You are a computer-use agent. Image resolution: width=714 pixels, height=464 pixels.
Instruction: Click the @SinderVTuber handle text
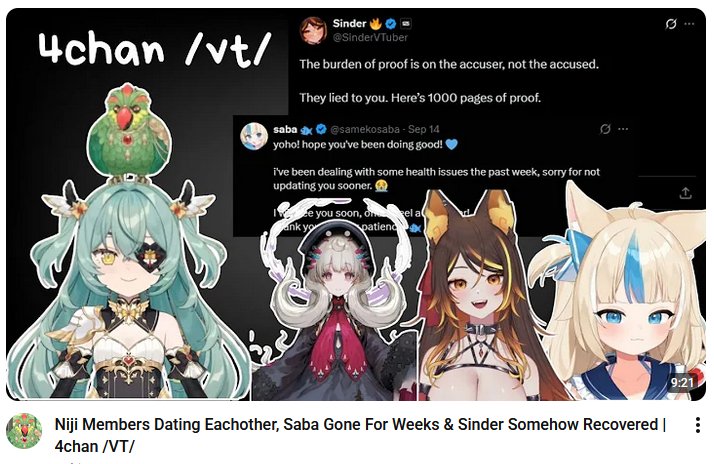pyautogui.click(x=370, y=37)
